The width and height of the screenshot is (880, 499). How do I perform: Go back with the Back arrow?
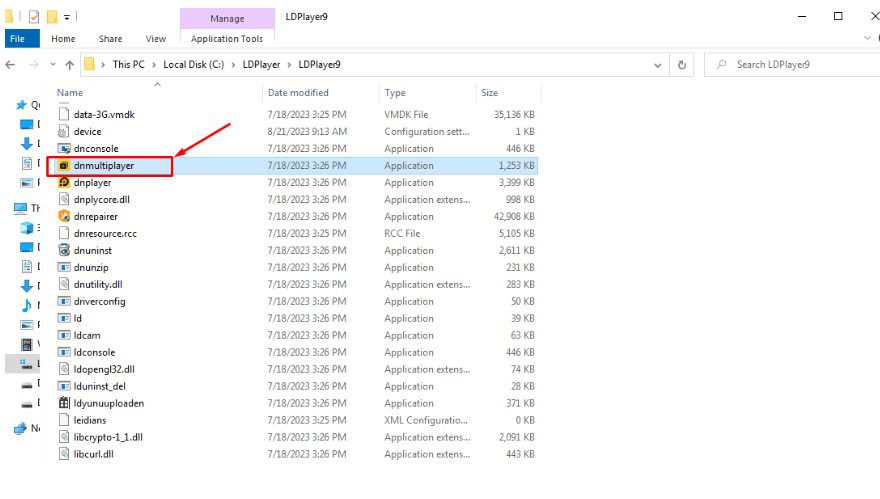click(x=10, y=65)
